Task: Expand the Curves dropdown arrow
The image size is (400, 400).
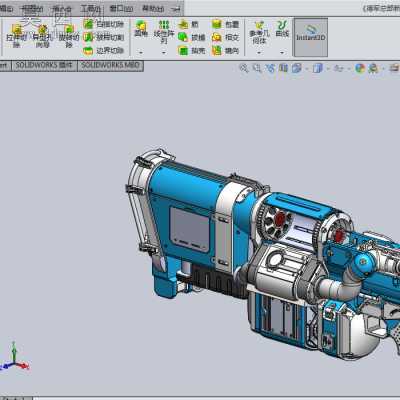Action: point(282,52)
